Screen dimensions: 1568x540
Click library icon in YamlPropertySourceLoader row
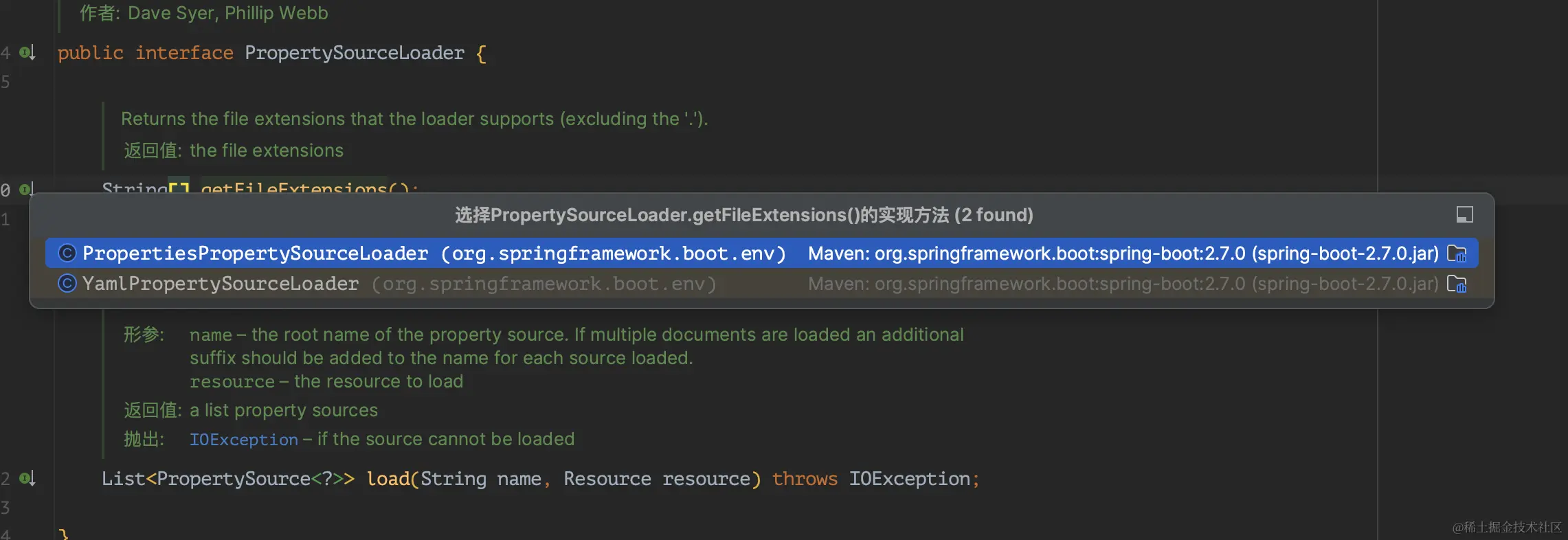(x=1457, y=284)
